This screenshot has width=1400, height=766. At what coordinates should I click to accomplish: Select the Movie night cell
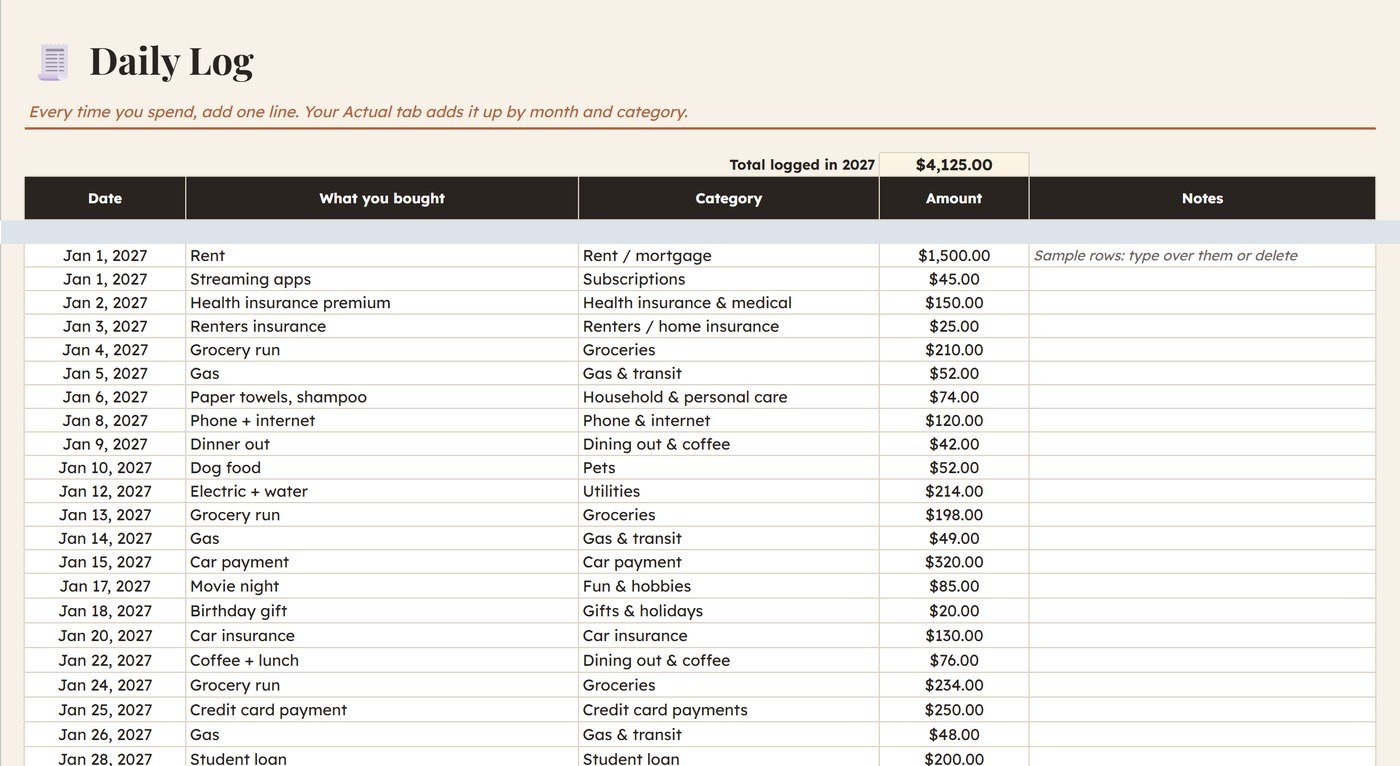[x=382, y=586]
